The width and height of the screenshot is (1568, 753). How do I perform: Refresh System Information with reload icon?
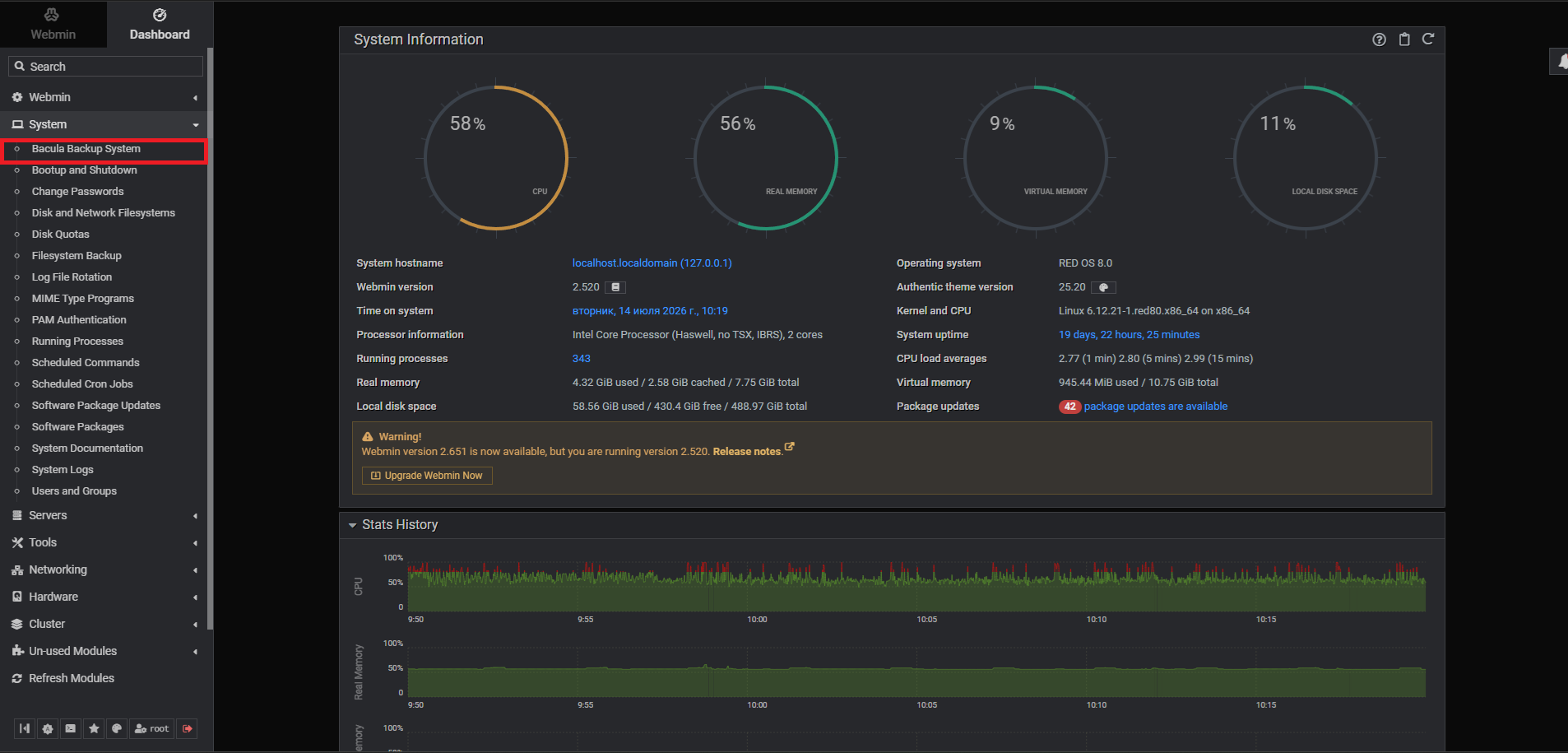(1428, 39)
